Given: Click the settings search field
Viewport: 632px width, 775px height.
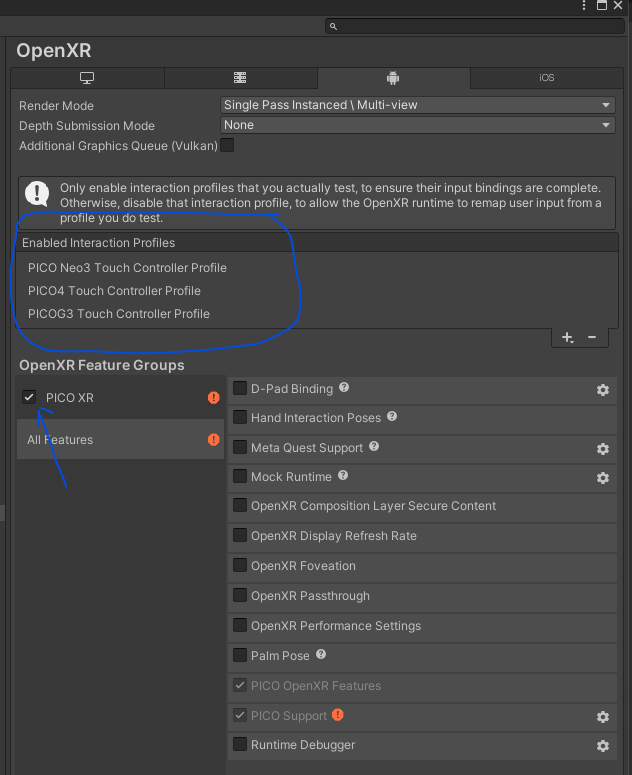Looking at the screenshot, I should click(475, 26).
